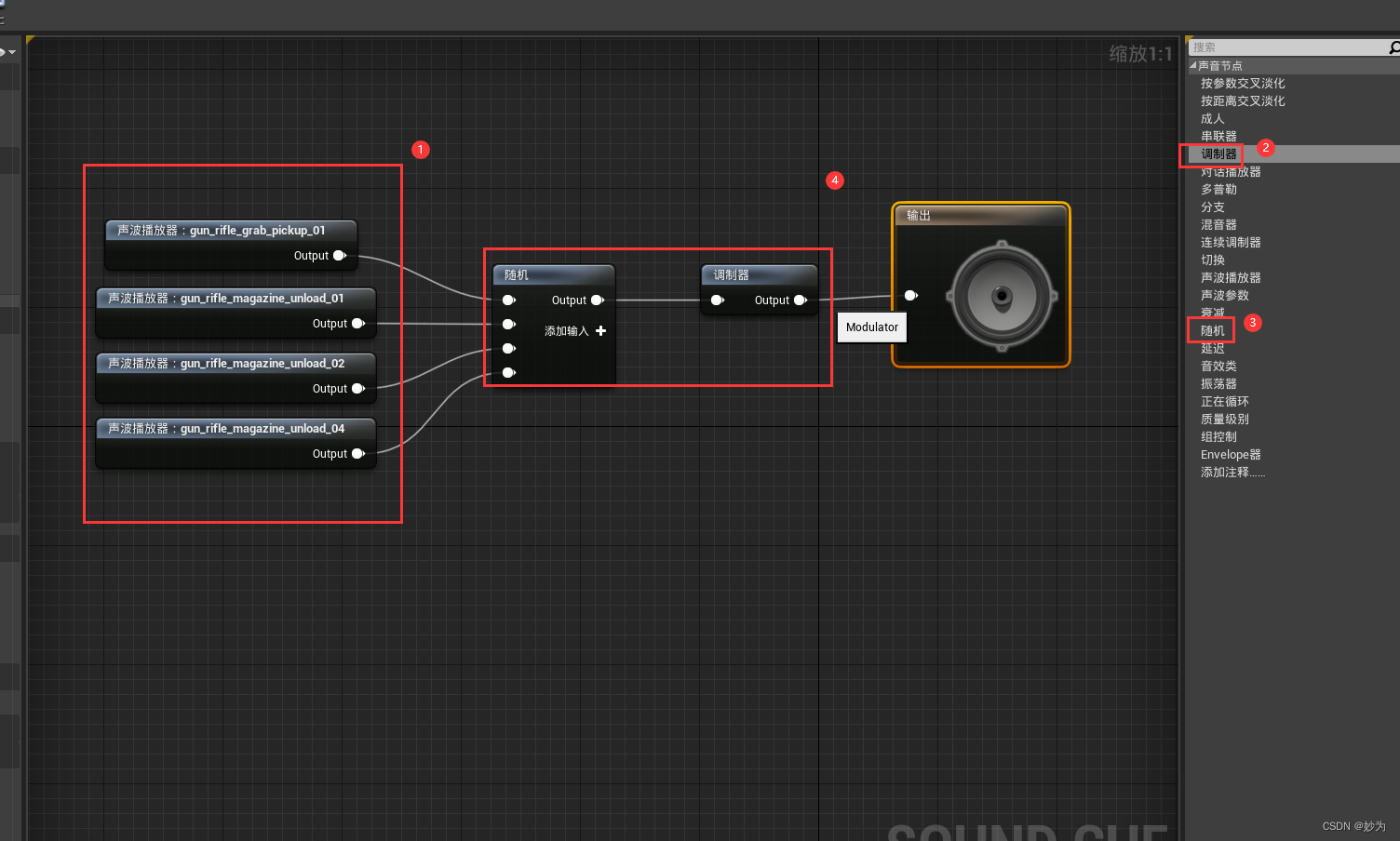Select 对话播放器 in node palette
The width and height of the screenshot is (1400, 841).
coord(1231,172)
